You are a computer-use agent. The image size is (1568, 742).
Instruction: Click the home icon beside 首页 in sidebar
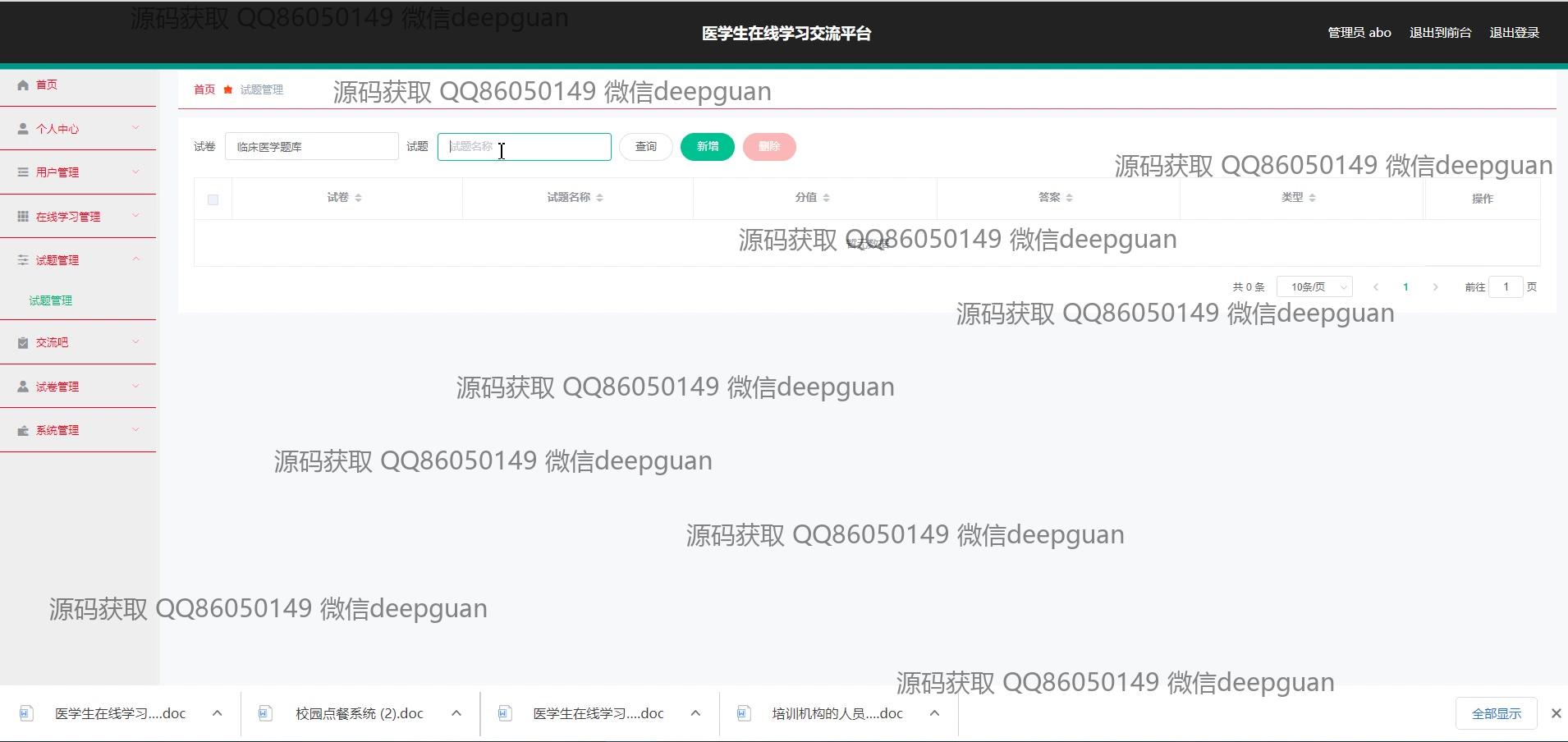(23, 85)
